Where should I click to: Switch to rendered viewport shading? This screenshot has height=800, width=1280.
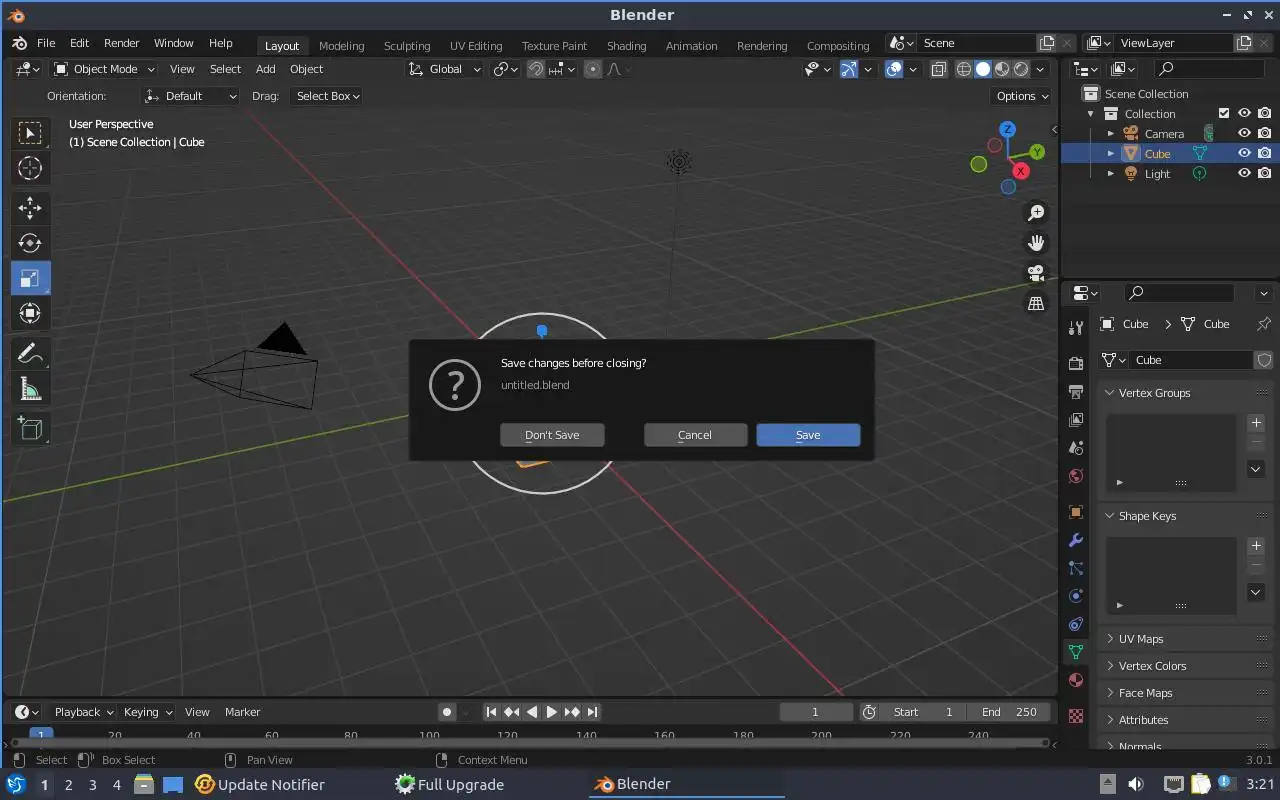point(1021,69)
